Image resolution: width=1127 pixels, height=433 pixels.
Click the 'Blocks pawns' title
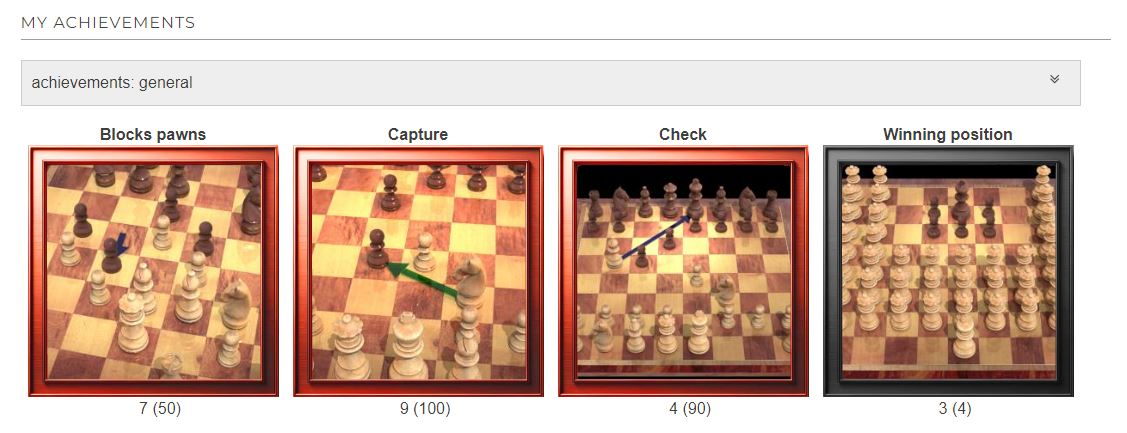(x=153, y=135)
